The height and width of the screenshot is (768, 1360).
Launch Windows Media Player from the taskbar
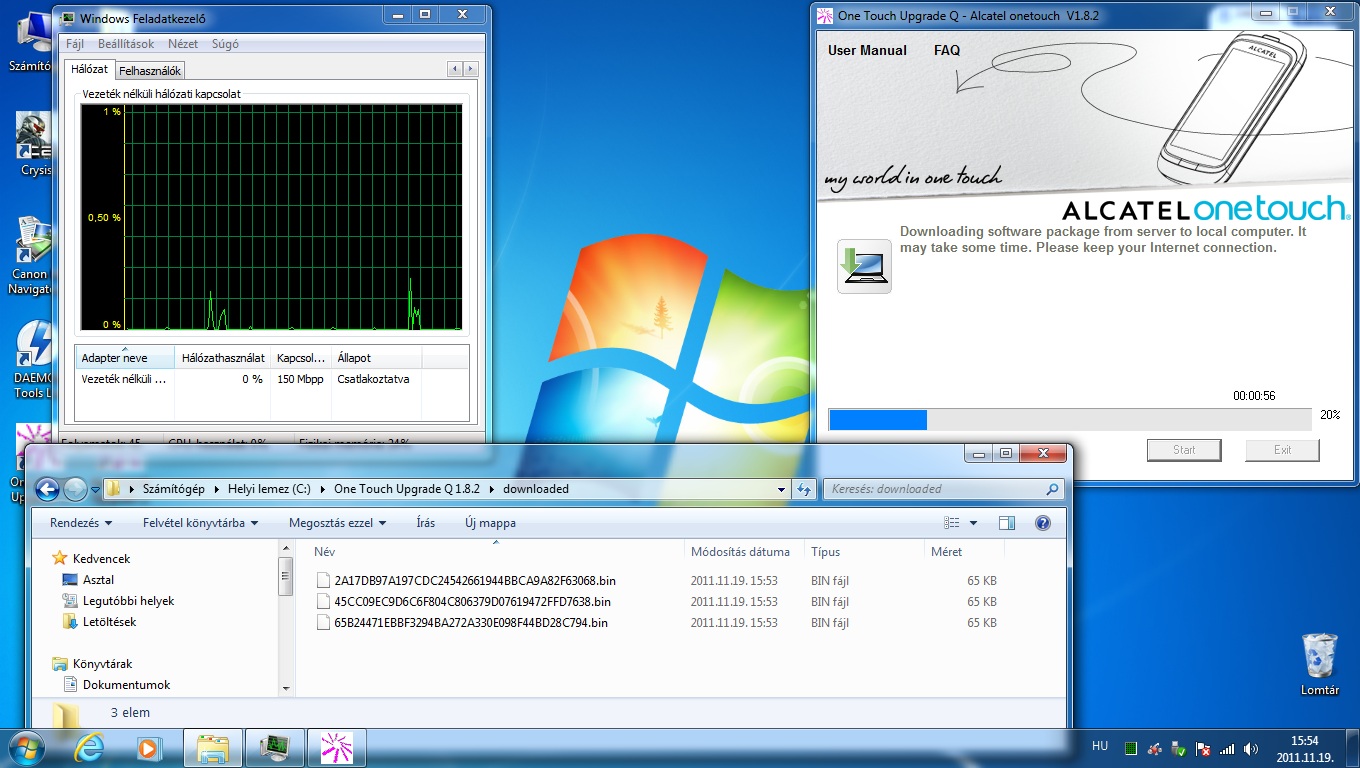pyautogui.click(x=148, y=747)
